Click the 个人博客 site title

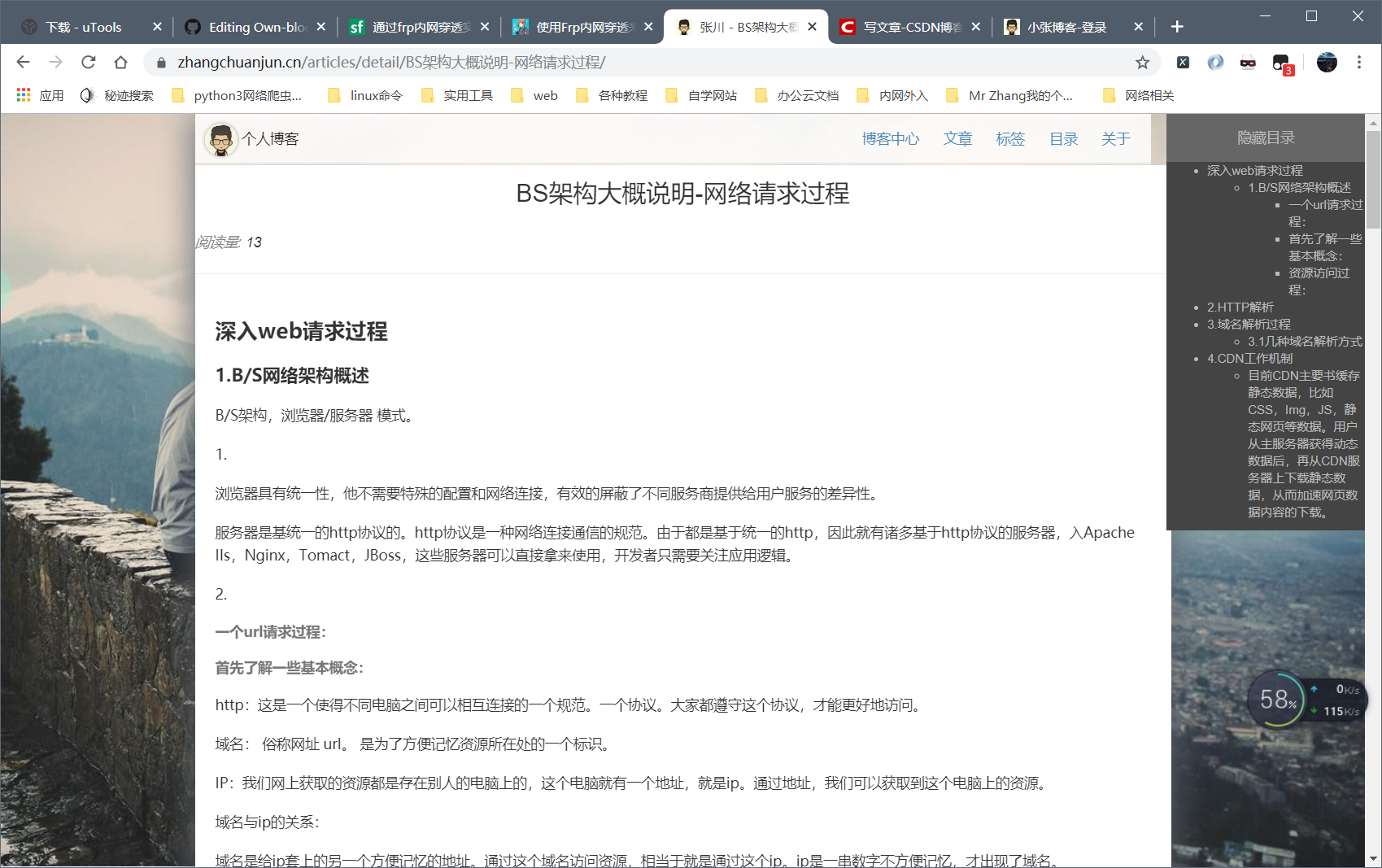(x=270, y=139)
